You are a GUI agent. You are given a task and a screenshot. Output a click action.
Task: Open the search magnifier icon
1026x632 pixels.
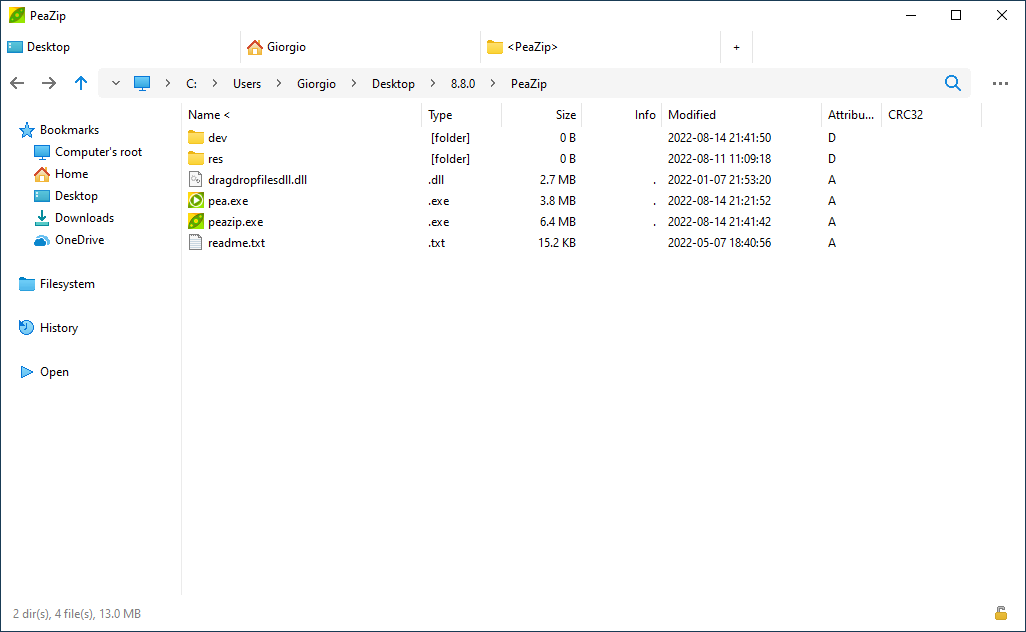coord(953,83)
